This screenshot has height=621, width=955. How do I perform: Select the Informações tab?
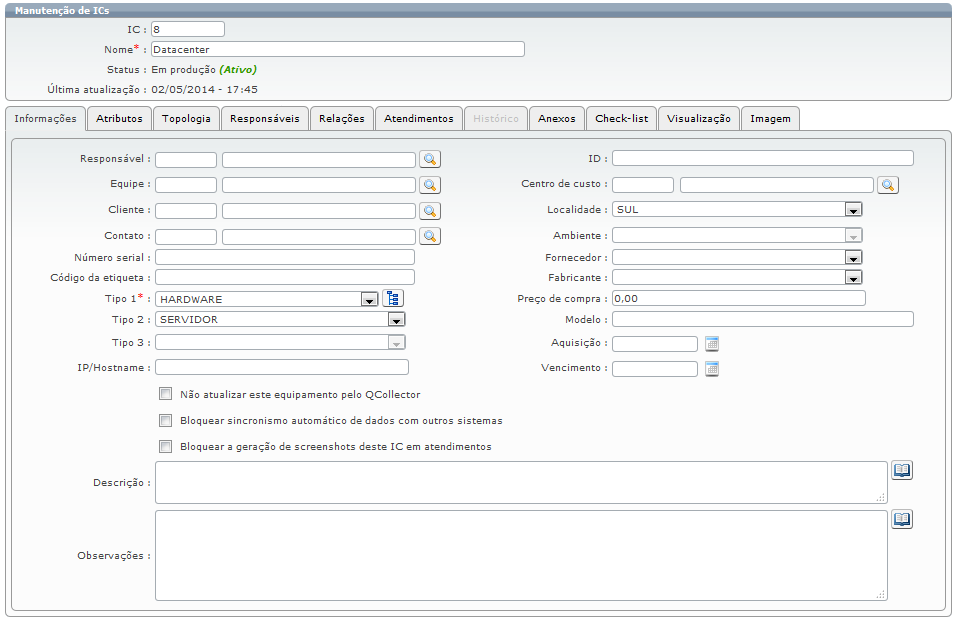(x=46, y=119)
